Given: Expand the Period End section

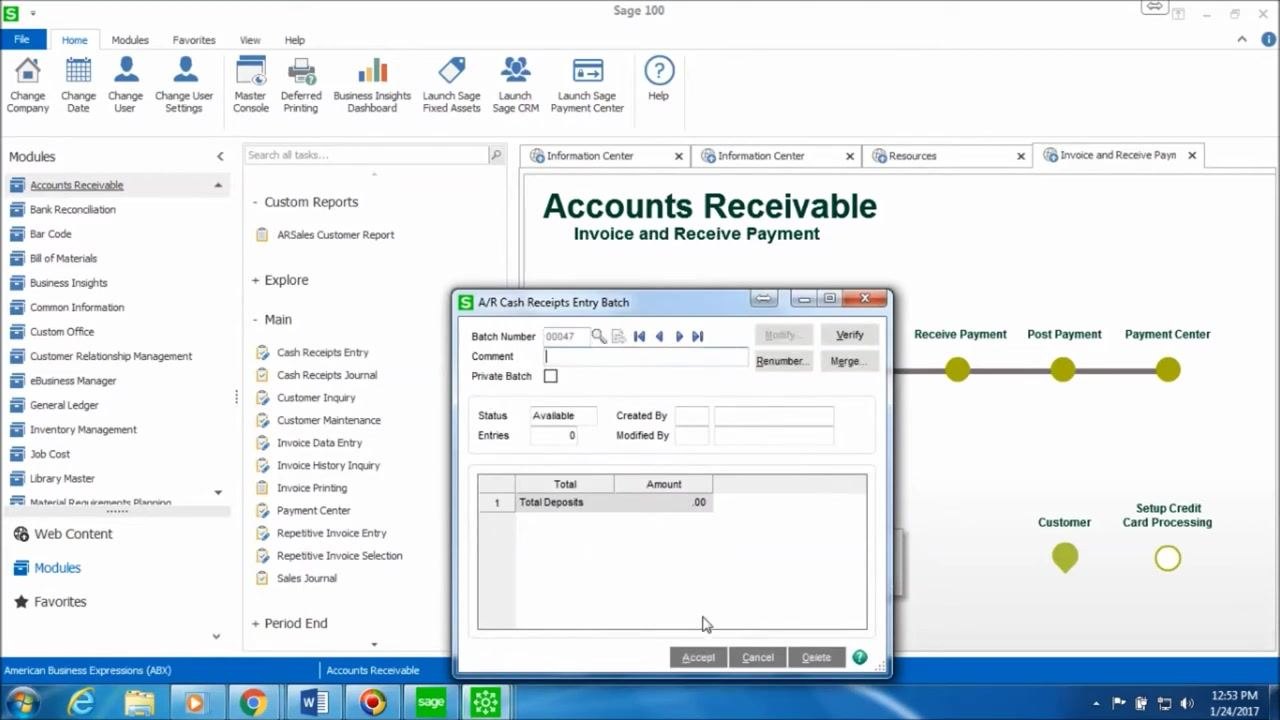Looking at the screenshot, I should pos(255,623).
